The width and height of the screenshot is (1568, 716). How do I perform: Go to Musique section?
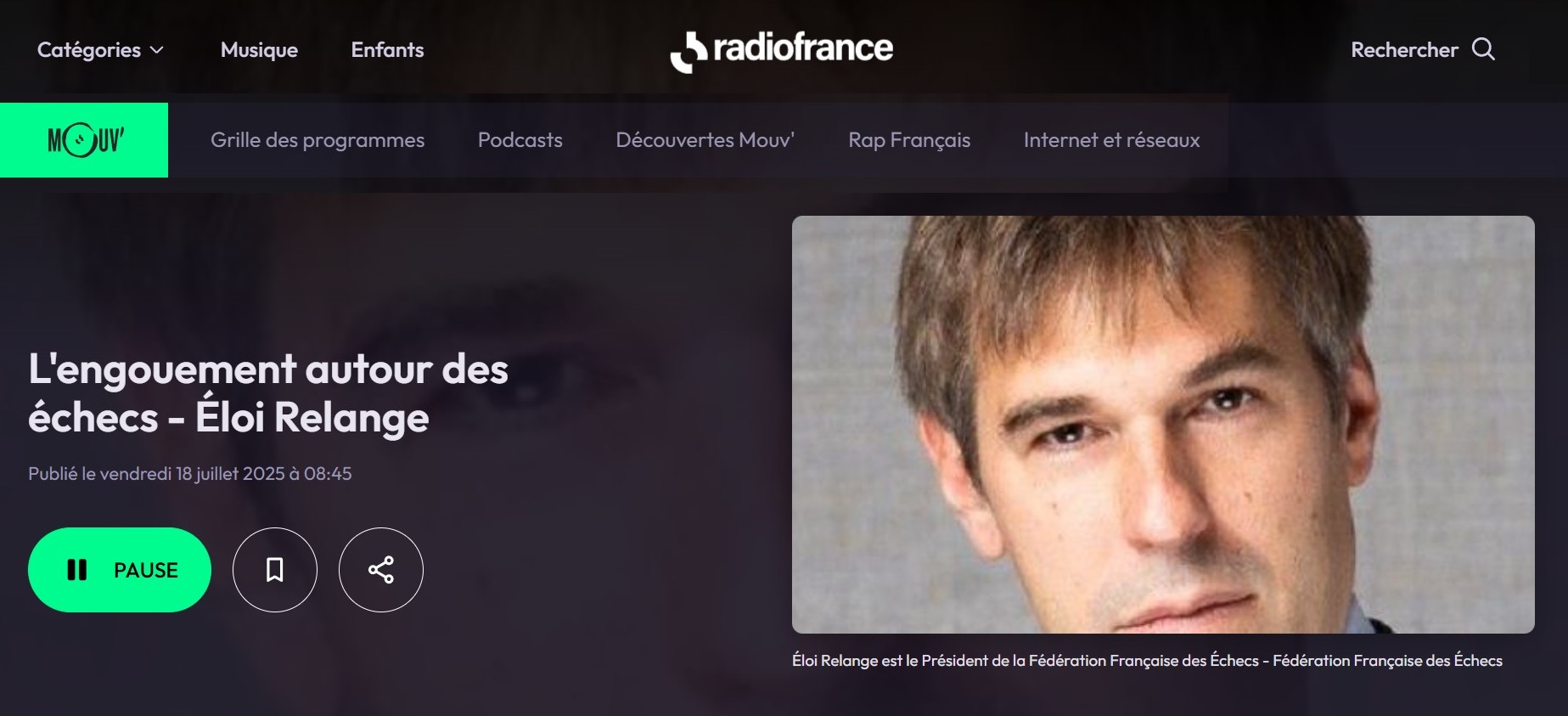tap(259, 50)
